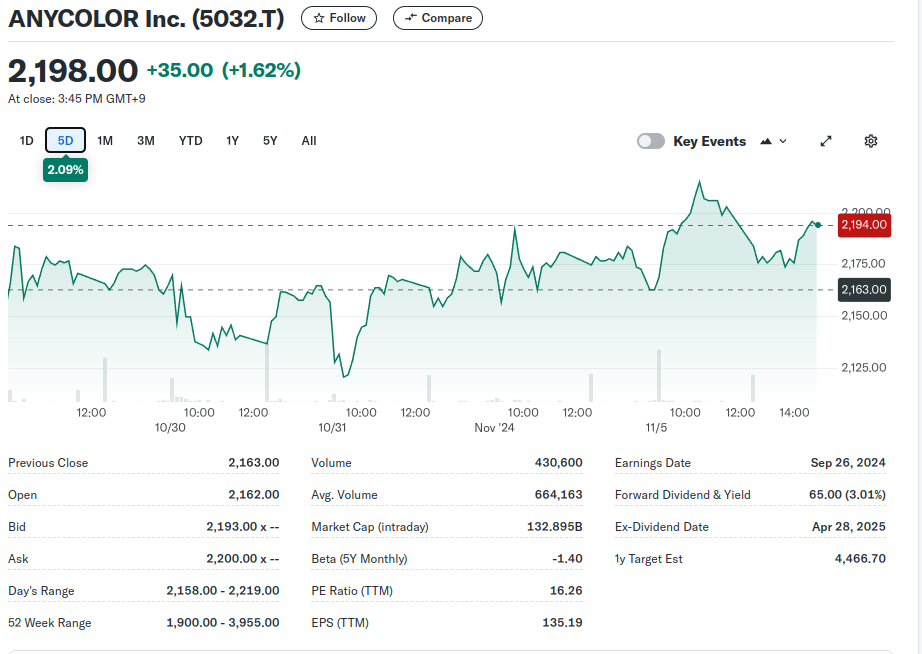Click the 2,163.00 previous close label
This screenshot has height=654, width=922.
tap(864, 289)
